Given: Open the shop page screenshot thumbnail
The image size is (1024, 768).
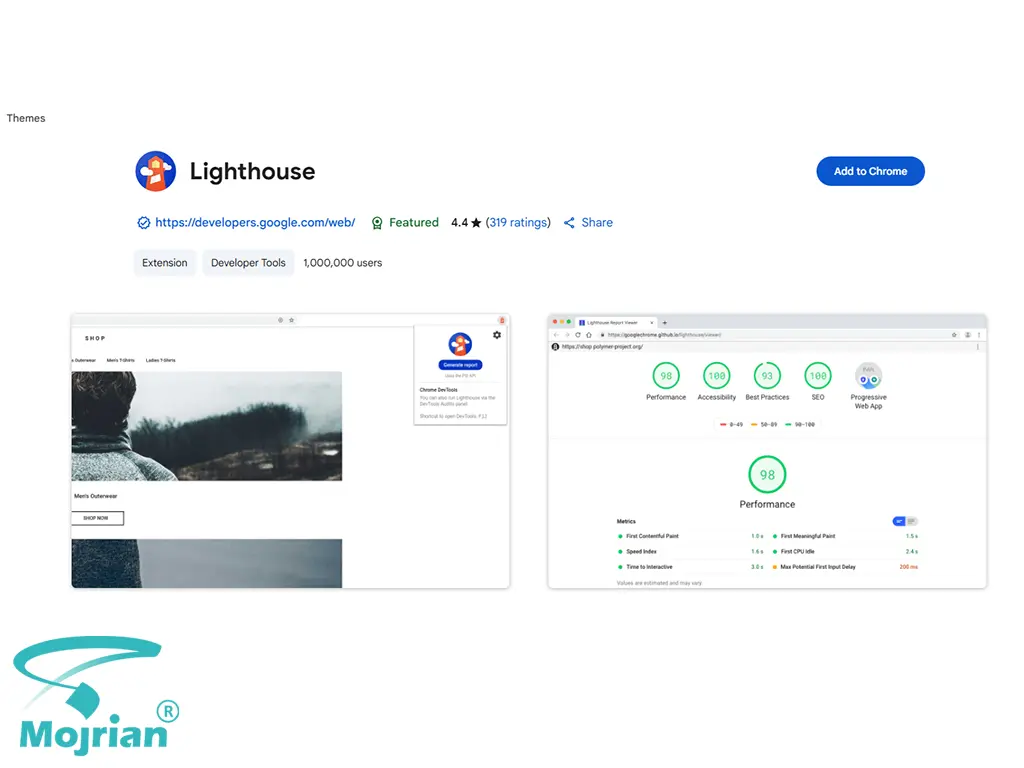Looking at the screenshot, I should [x=291, y=451].
